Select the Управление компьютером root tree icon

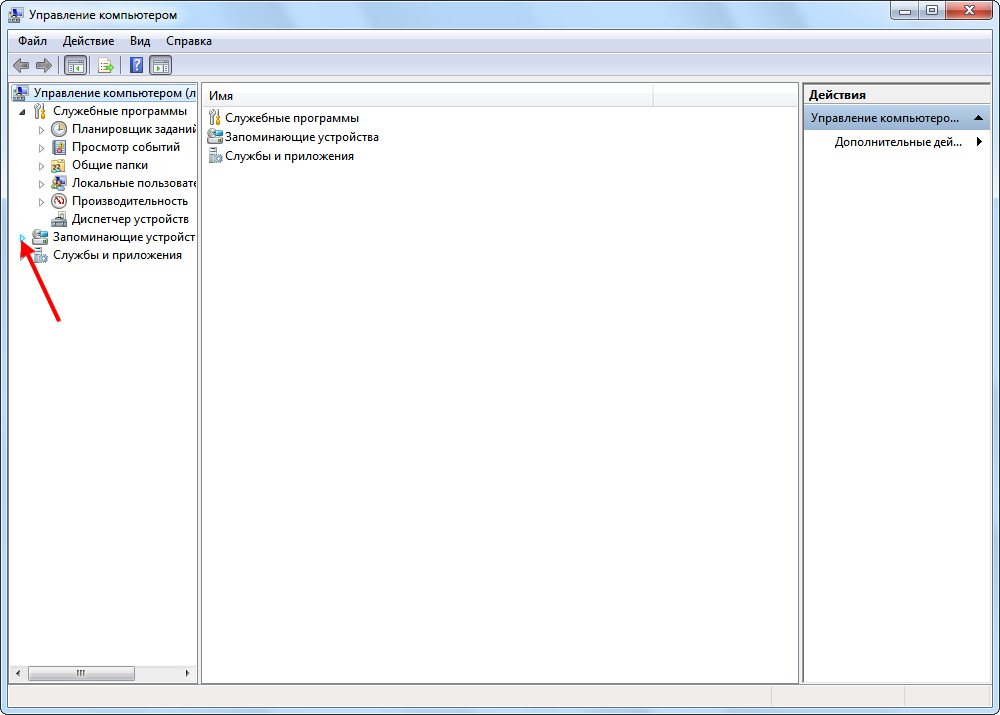(x=20, y=93)
